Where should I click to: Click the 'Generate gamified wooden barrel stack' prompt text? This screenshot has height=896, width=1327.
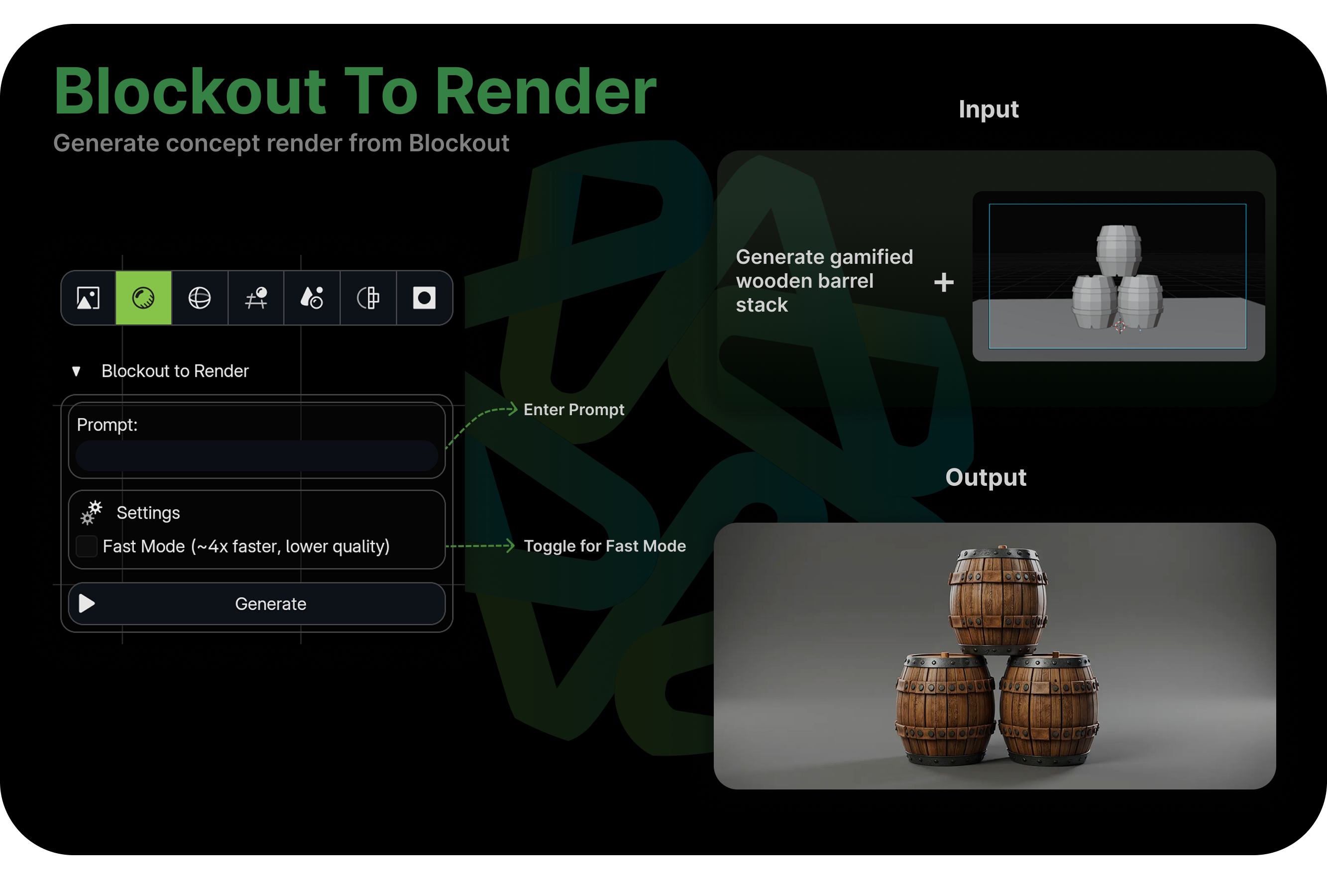(x=824, y=281)
